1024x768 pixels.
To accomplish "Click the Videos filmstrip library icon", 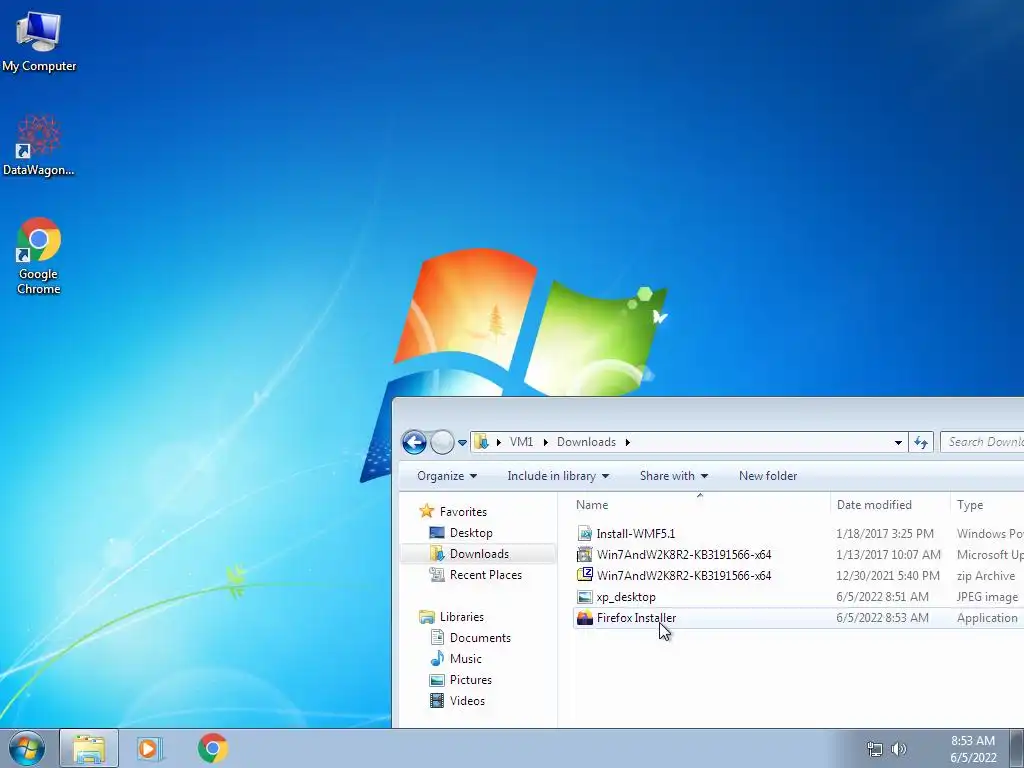I will pyautogui.click(x=437, y=701).
